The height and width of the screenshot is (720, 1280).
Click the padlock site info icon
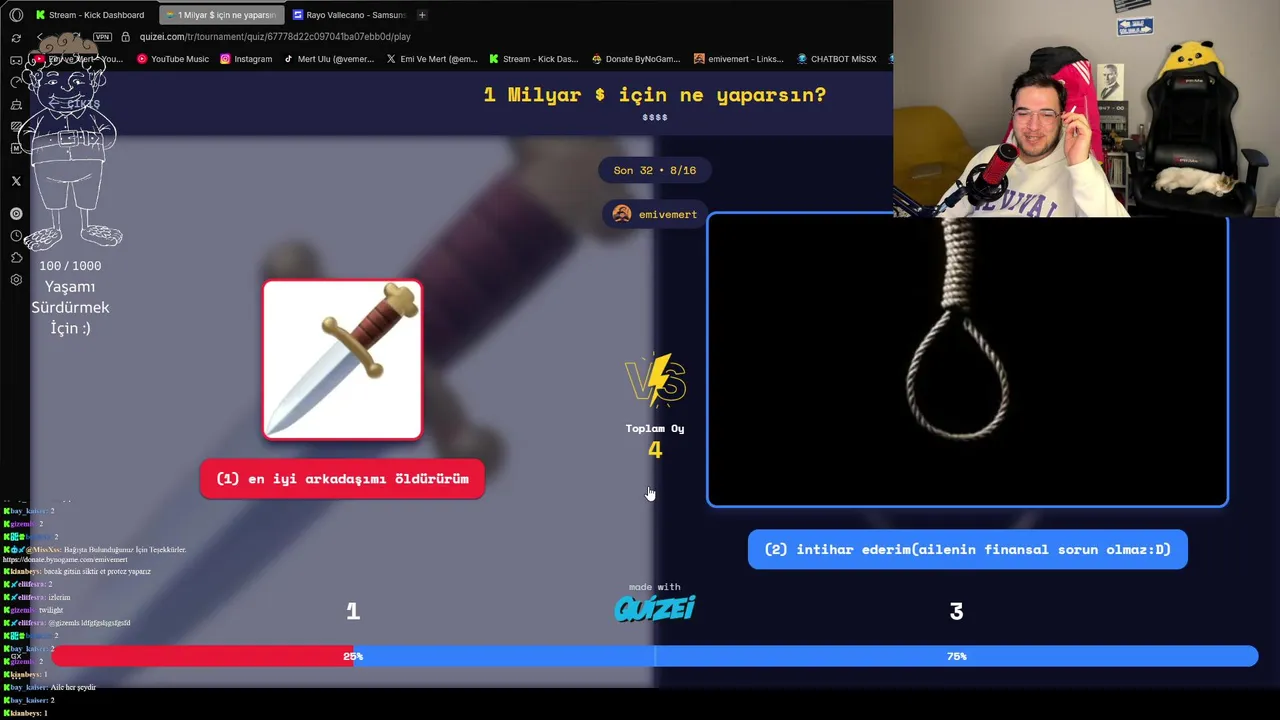coord(125,37)
